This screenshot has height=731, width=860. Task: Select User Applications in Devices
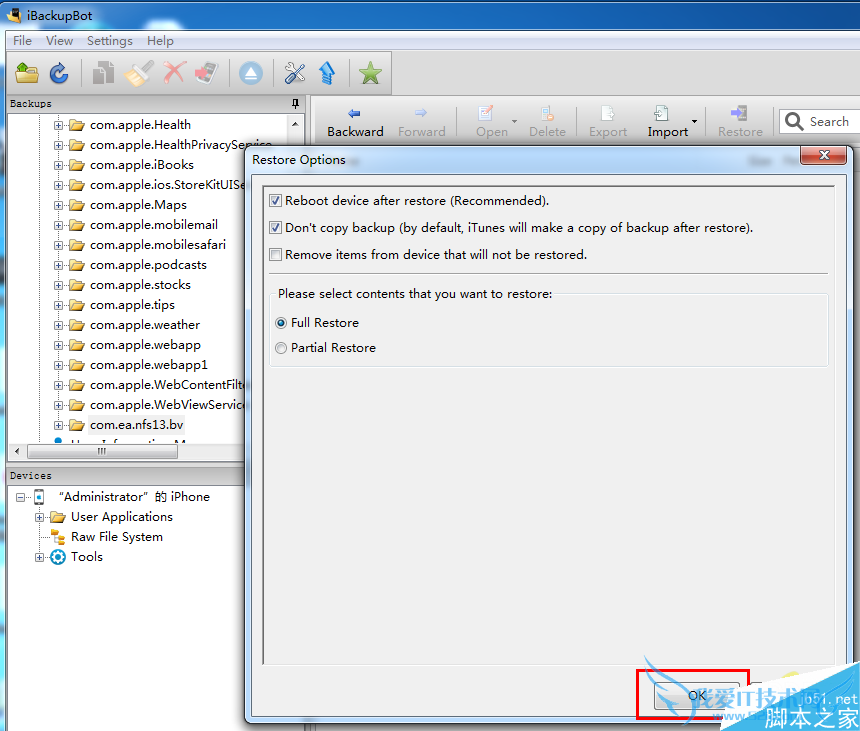click(122, 517)
